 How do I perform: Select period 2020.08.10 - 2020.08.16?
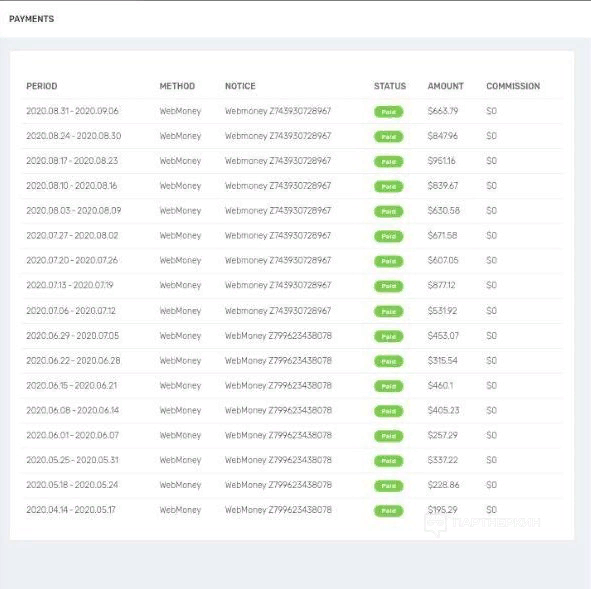(x=71, y=185)
